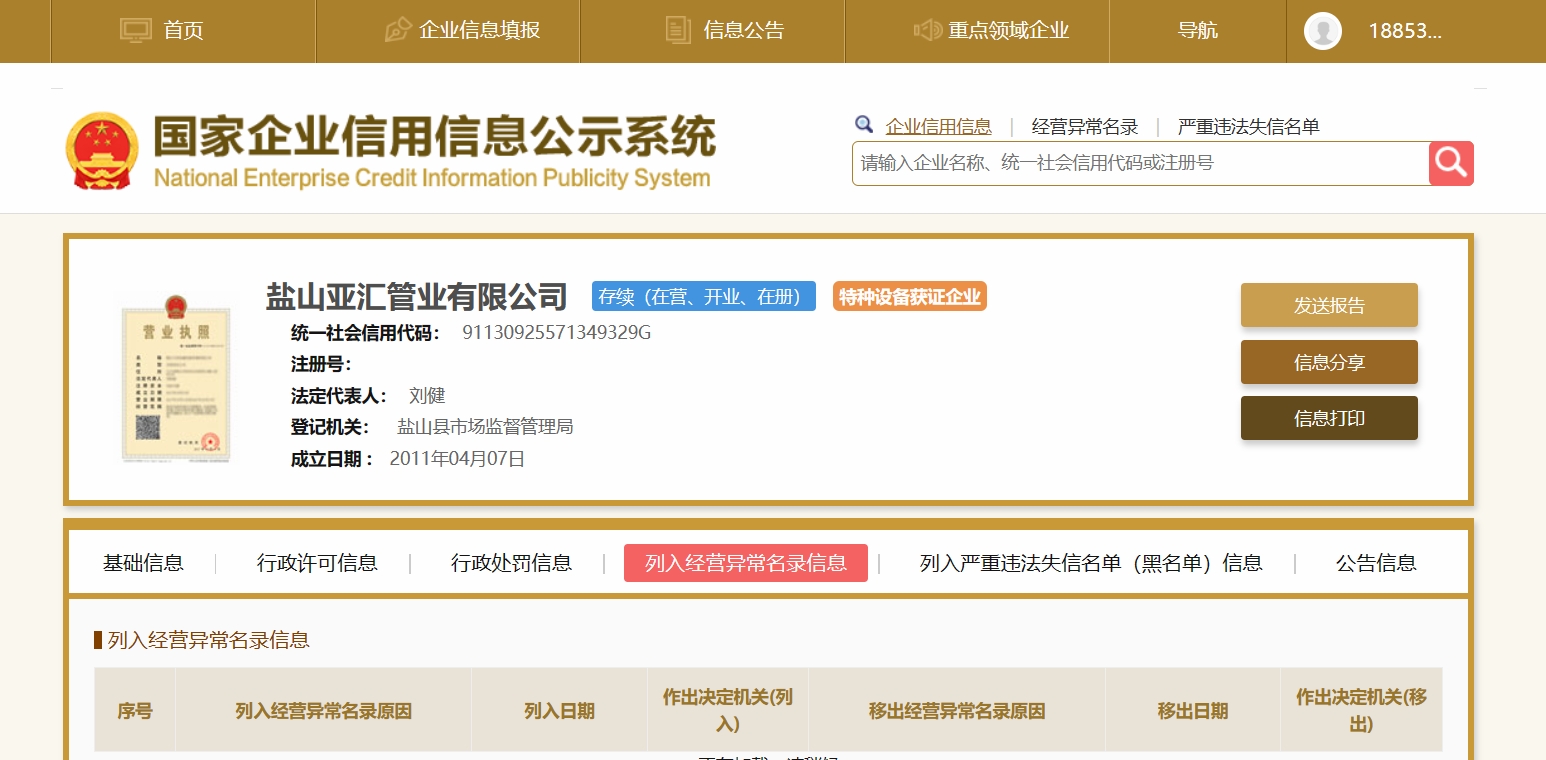Click the 特种设备获证企业 tag
Viewport: 1546px width, 760px height.
pos(910,296)
